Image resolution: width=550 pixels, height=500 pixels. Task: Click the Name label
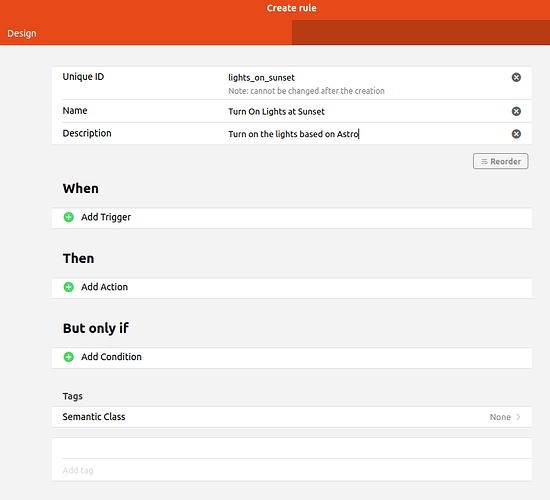point(75,111)
